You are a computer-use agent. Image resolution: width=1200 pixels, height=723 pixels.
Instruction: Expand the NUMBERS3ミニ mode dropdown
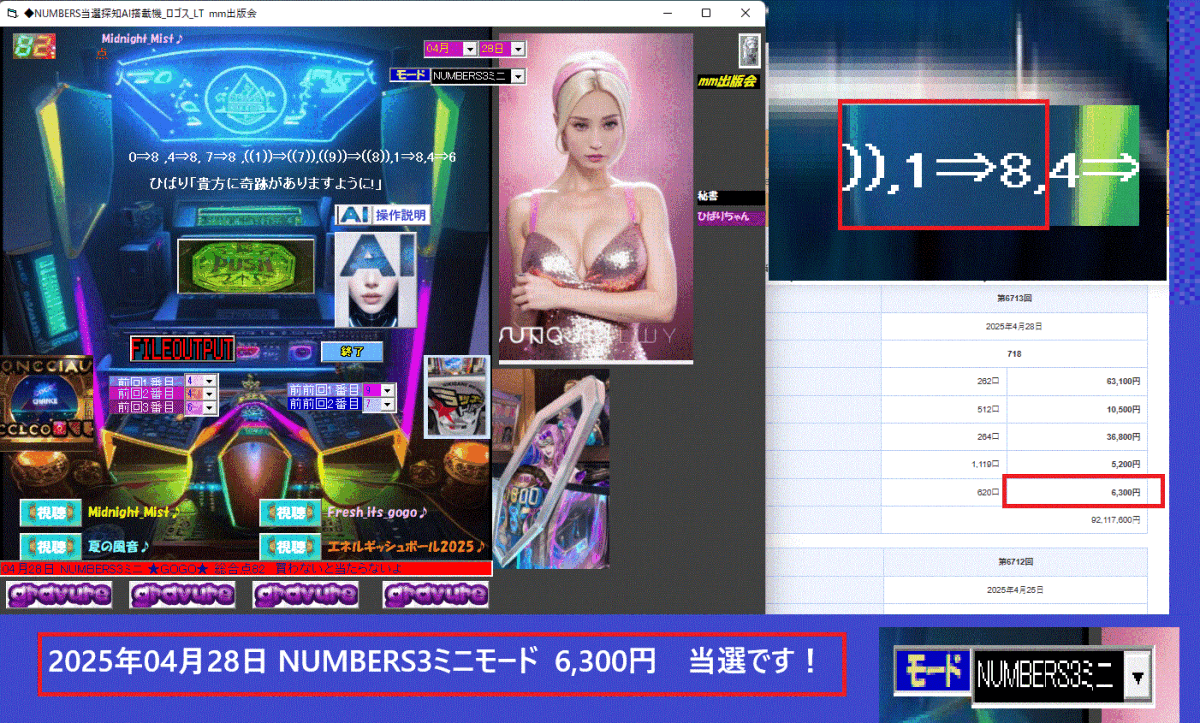point(519,76)
